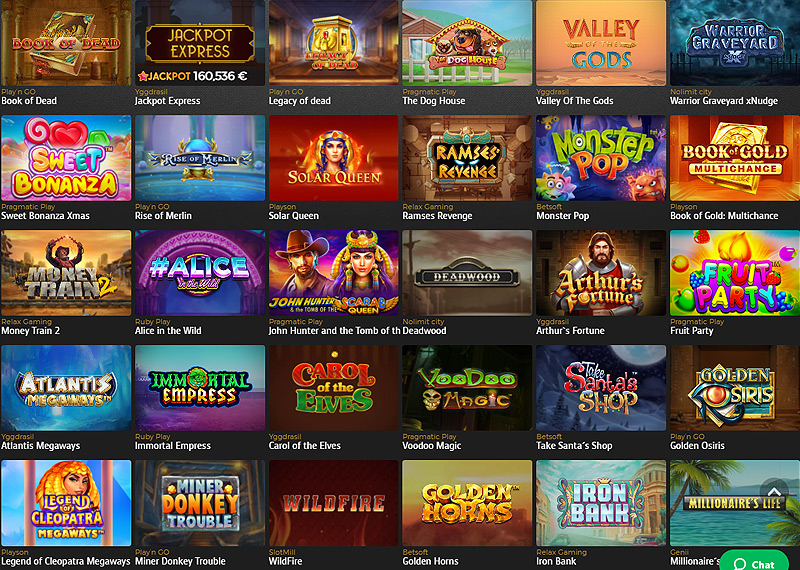The width and height of the screenshot is (800, 570).
Task: Click the Legacy of dead thumbnail
Action: (x=334, y=42)
